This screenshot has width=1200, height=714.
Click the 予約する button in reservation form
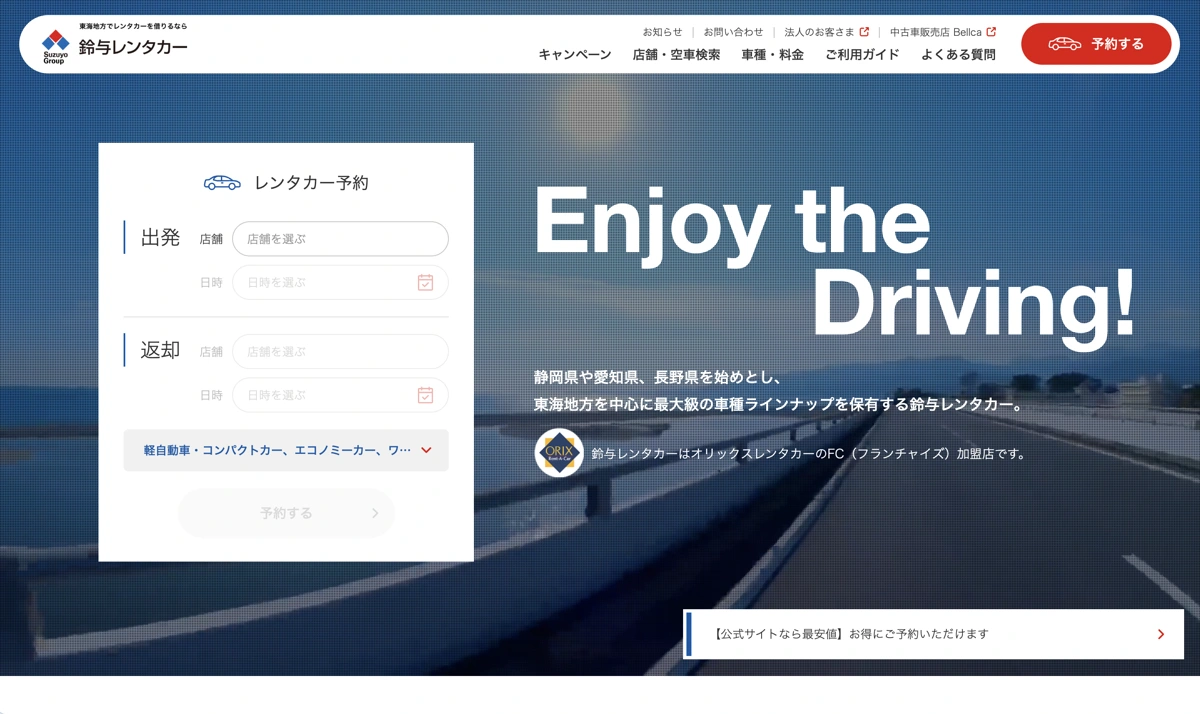[x=286, y=513]
